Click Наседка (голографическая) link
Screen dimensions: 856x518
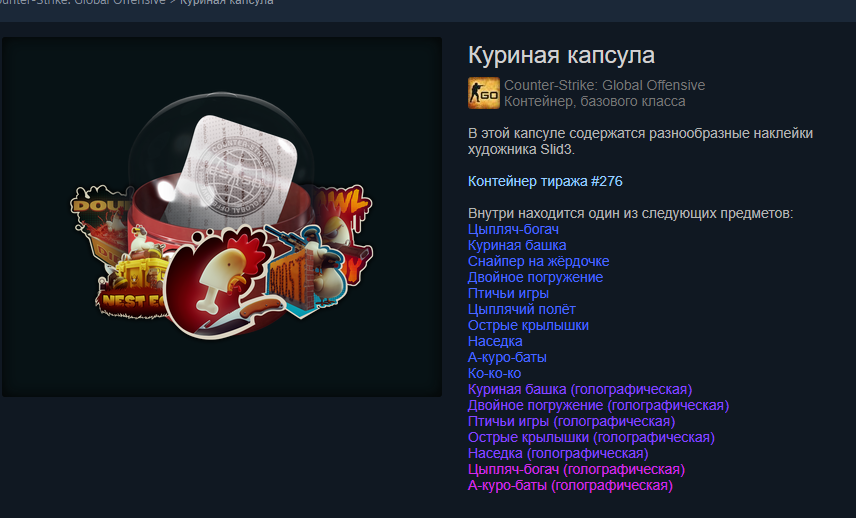558,453
